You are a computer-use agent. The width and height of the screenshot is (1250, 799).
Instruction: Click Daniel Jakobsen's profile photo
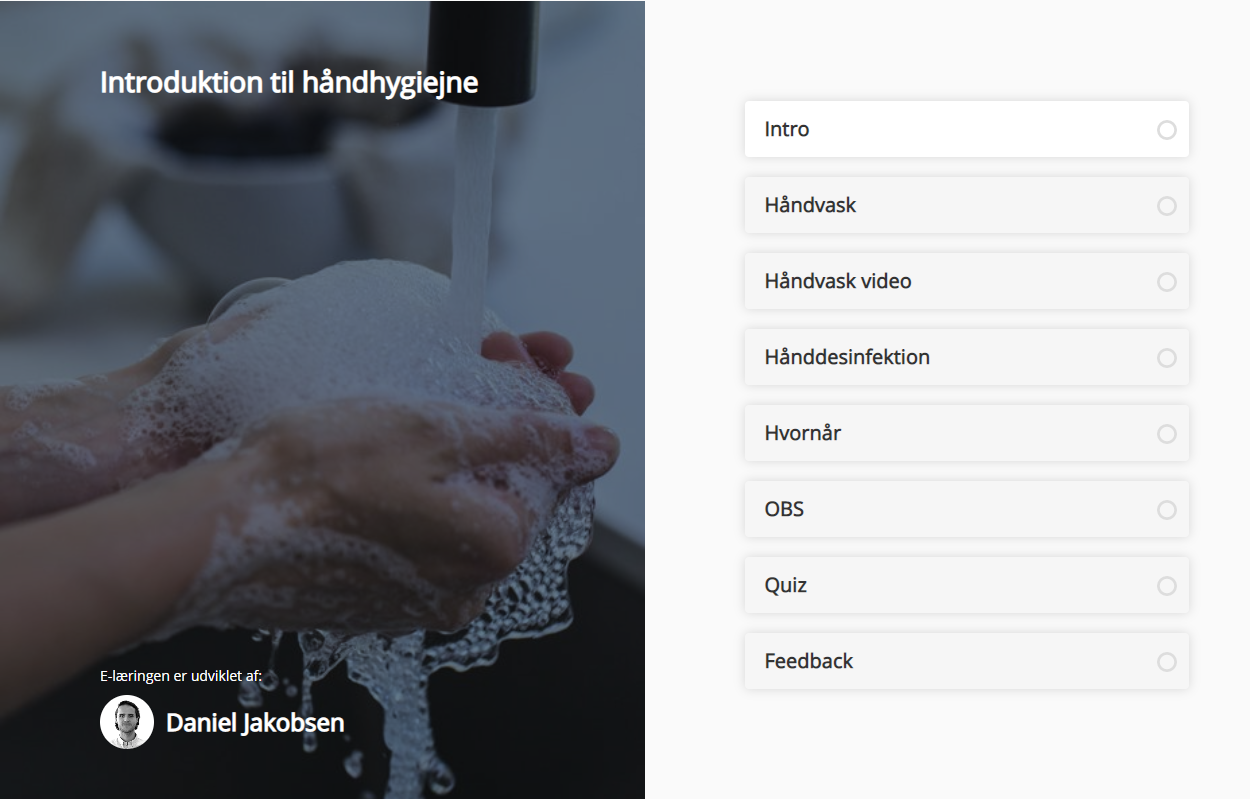(127, 722)
